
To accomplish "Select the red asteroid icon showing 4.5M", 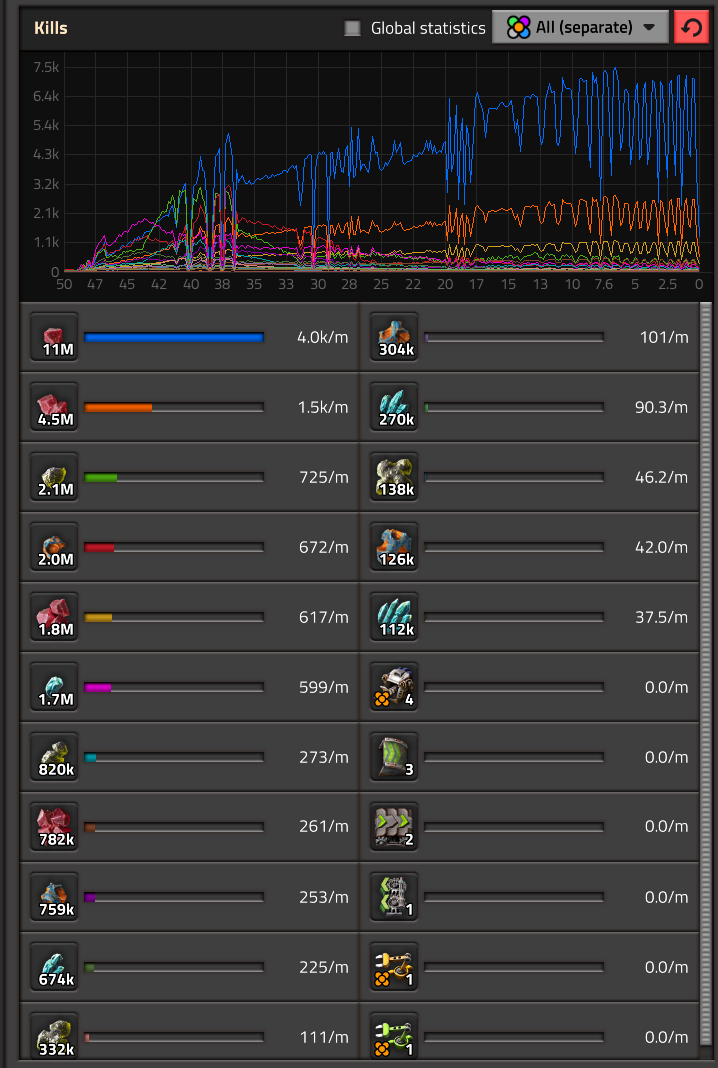I will [55, 407].
